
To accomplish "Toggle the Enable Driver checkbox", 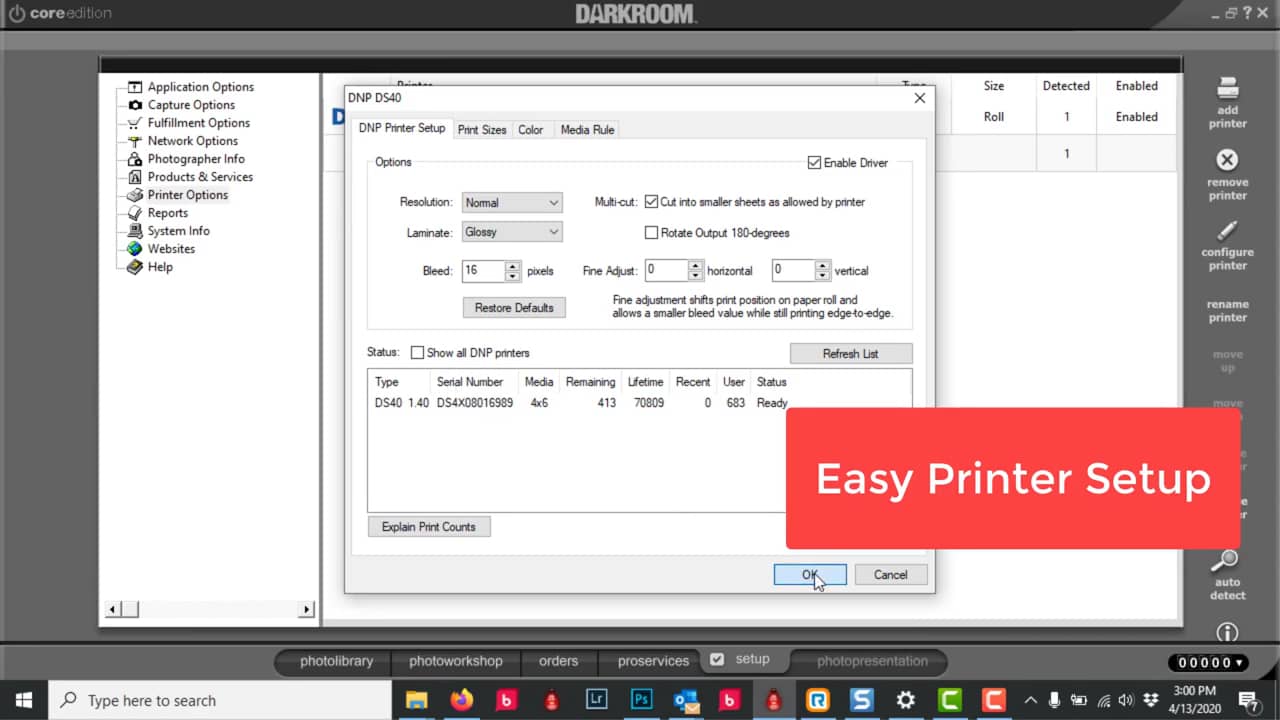I will tap(815, 163).
